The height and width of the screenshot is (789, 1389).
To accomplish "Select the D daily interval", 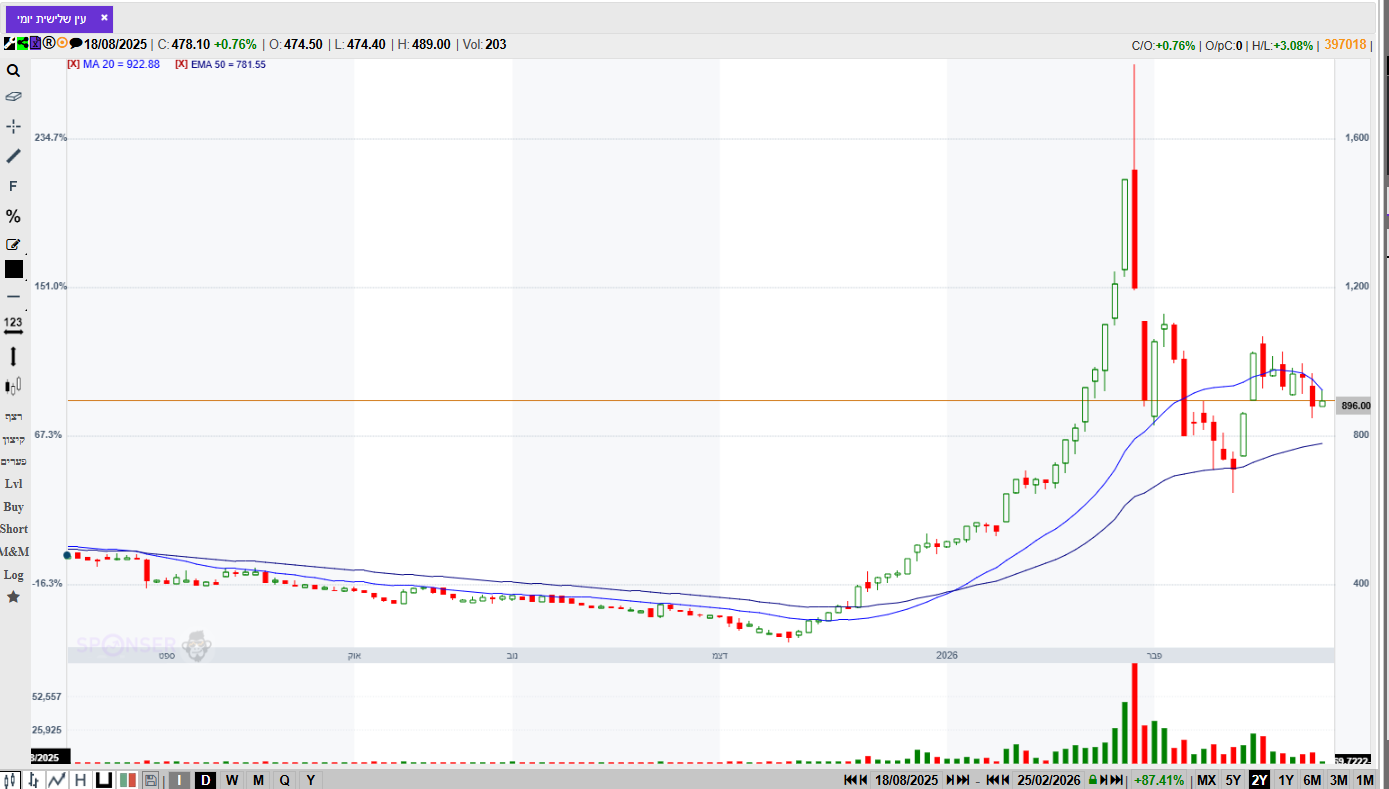I will pyautogui.click(x=205, y=780).
